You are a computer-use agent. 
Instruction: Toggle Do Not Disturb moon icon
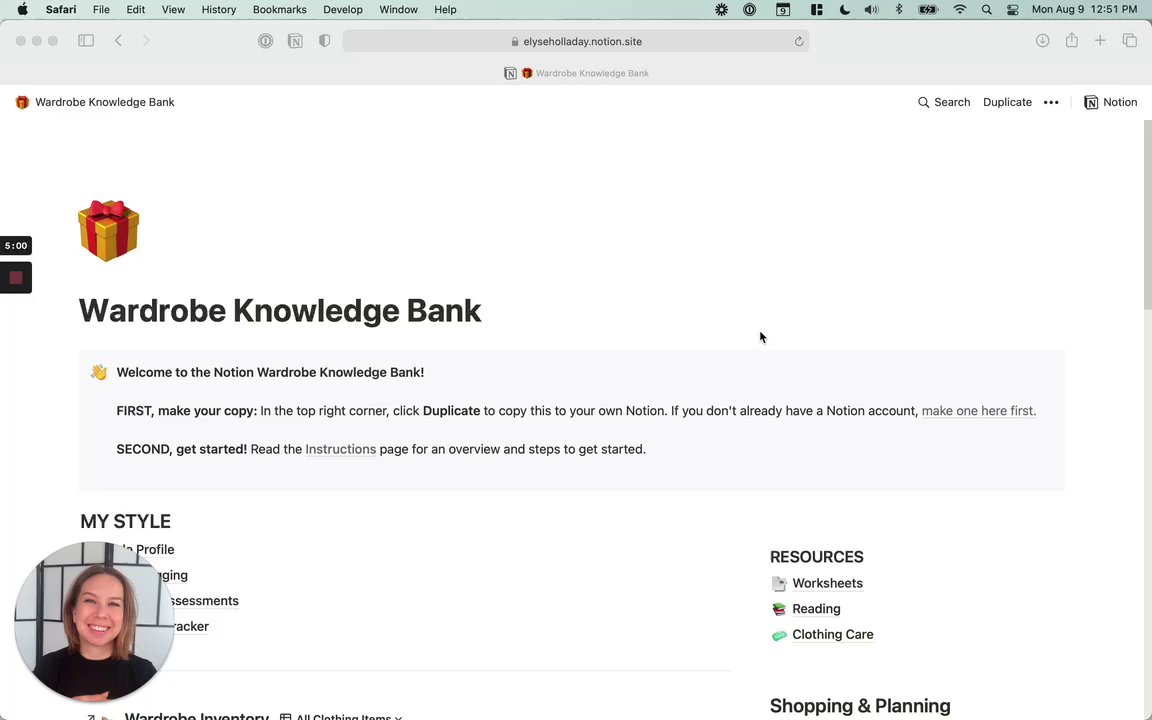[x=844, y=10]
